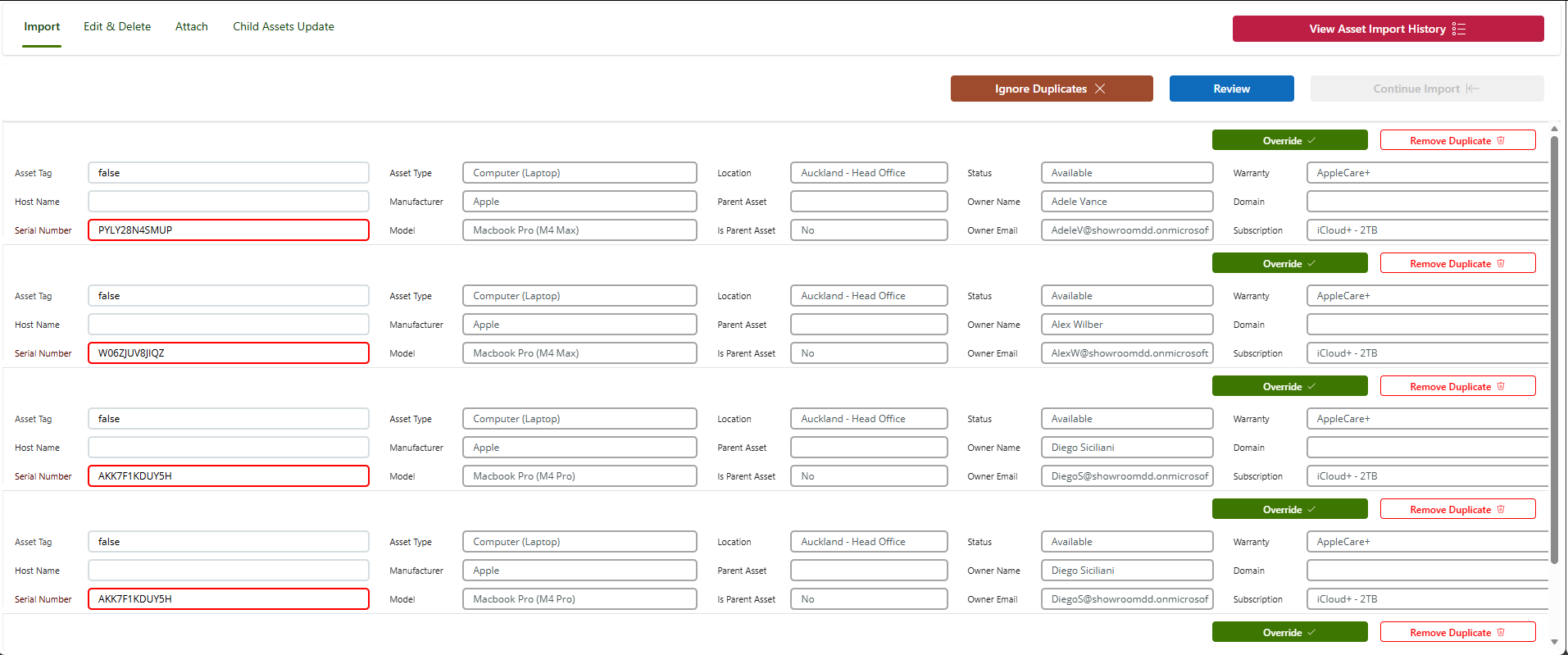Viewport: 1568px width, 655px height.
Task: Click the Warranty field in Adele Vance's row
Action: [1428, 173]
